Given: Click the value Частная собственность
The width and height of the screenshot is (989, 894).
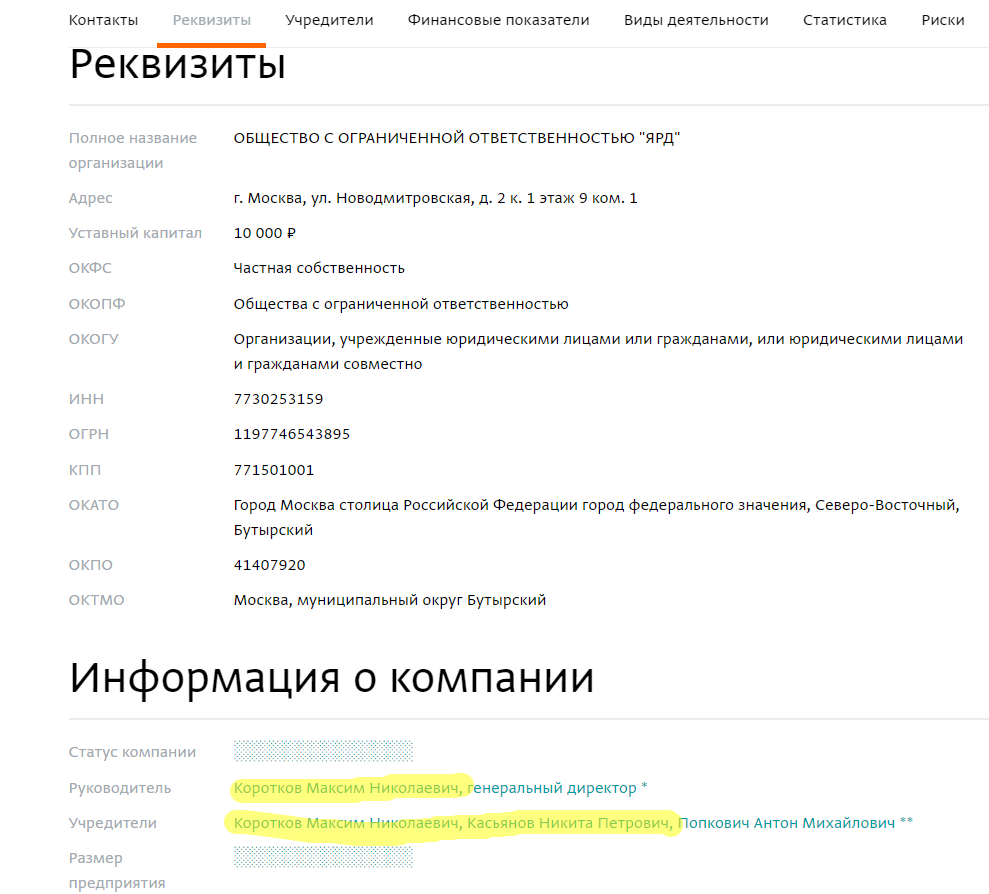Looking at the screenshot, I should [x=319, y=268].
